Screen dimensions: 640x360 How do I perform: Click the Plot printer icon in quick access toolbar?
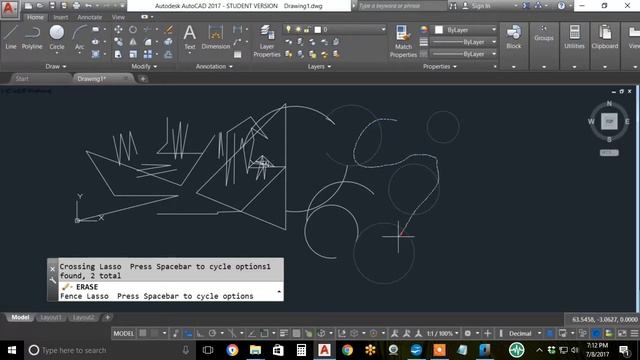pyautogui.click(x=76, y=6)
